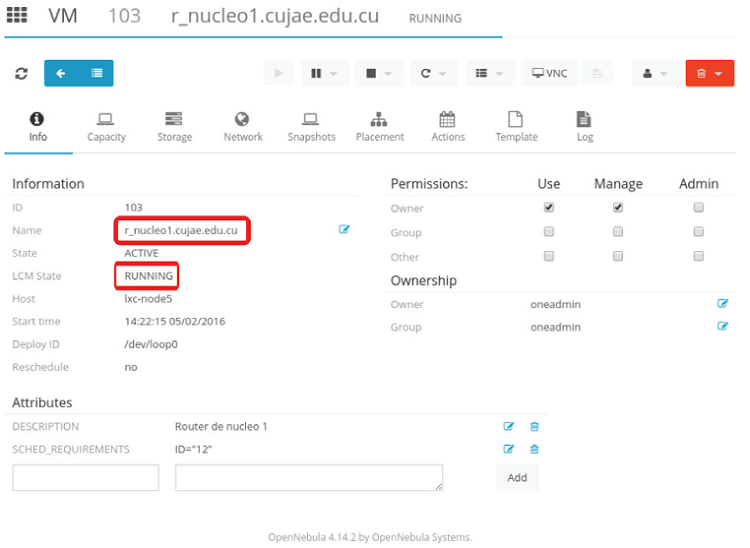This screenshot has width=750, height=548.
Task: Delete the DESCRIPTION attribute with trash icon
Action: point(534,427)
